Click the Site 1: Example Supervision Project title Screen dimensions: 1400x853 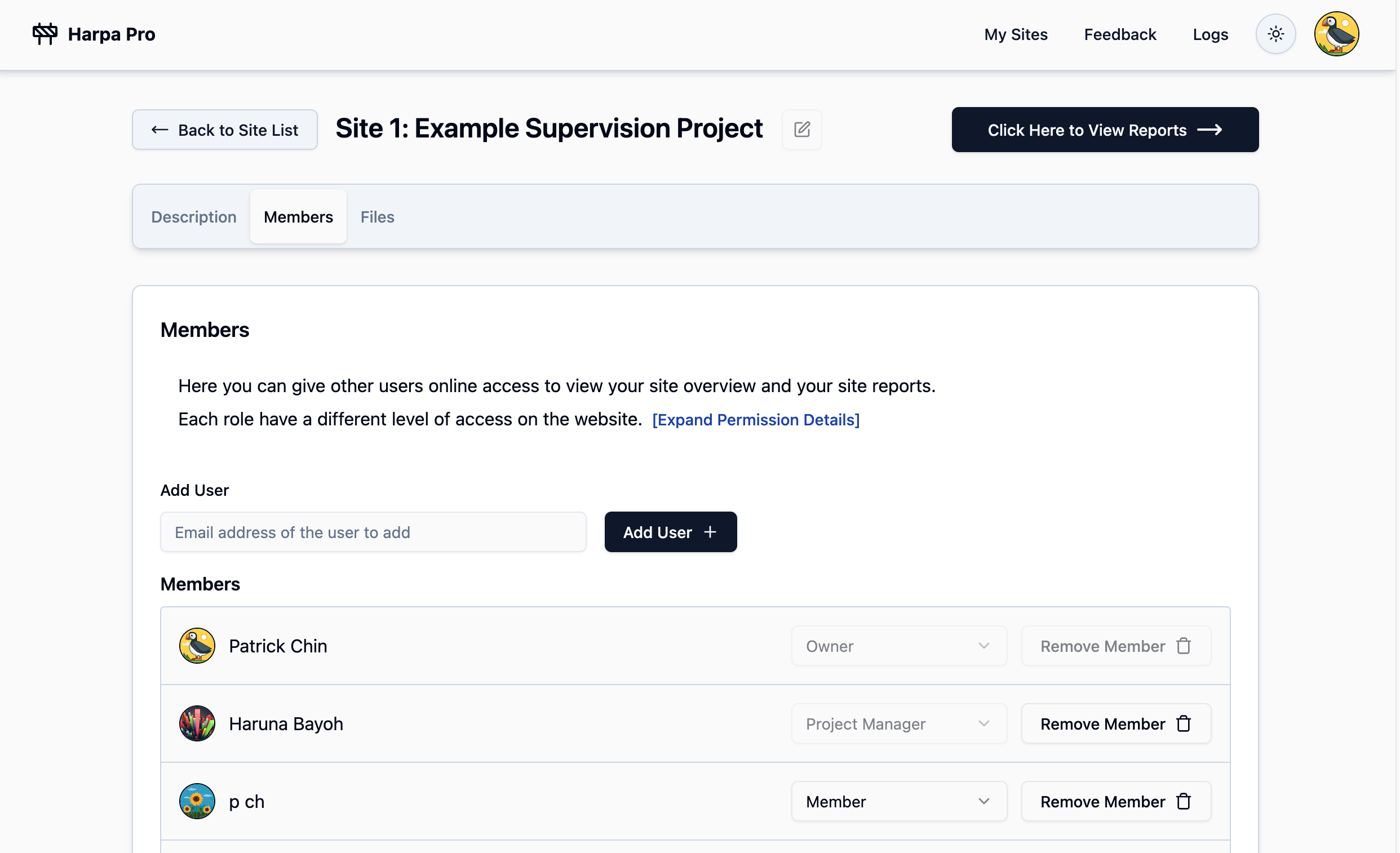point(549,128)
